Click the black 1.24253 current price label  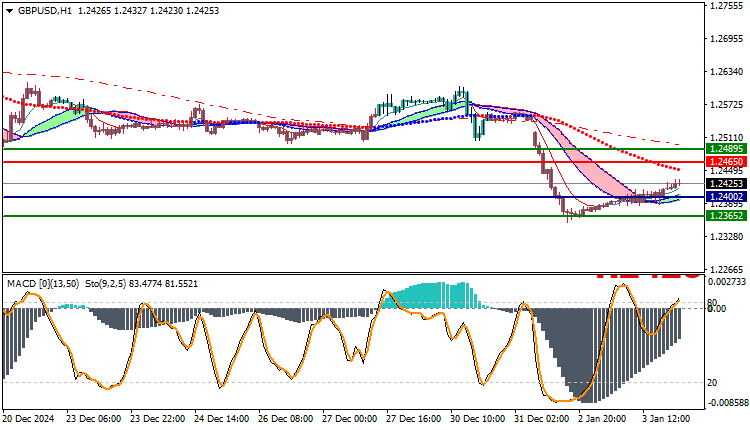pos(726,184)
